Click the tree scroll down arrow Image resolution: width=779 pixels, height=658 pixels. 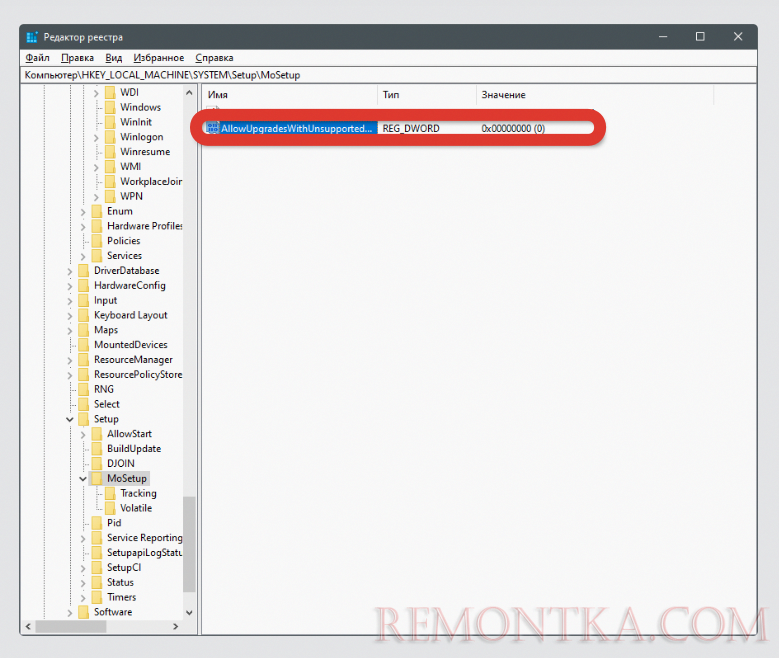189,613
